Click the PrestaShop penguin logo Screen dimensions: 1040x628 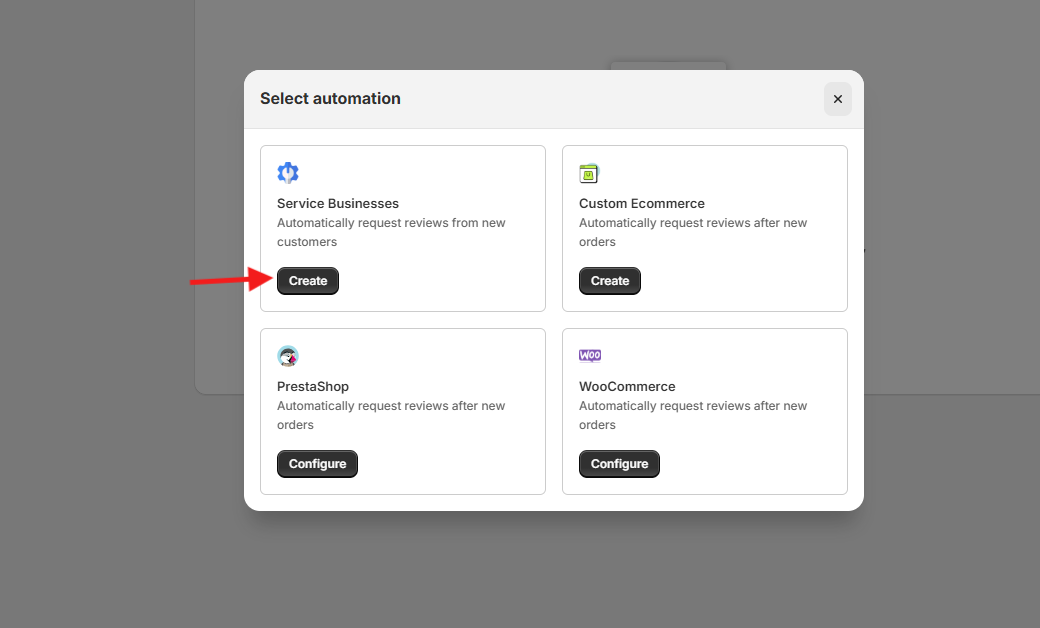288,356
